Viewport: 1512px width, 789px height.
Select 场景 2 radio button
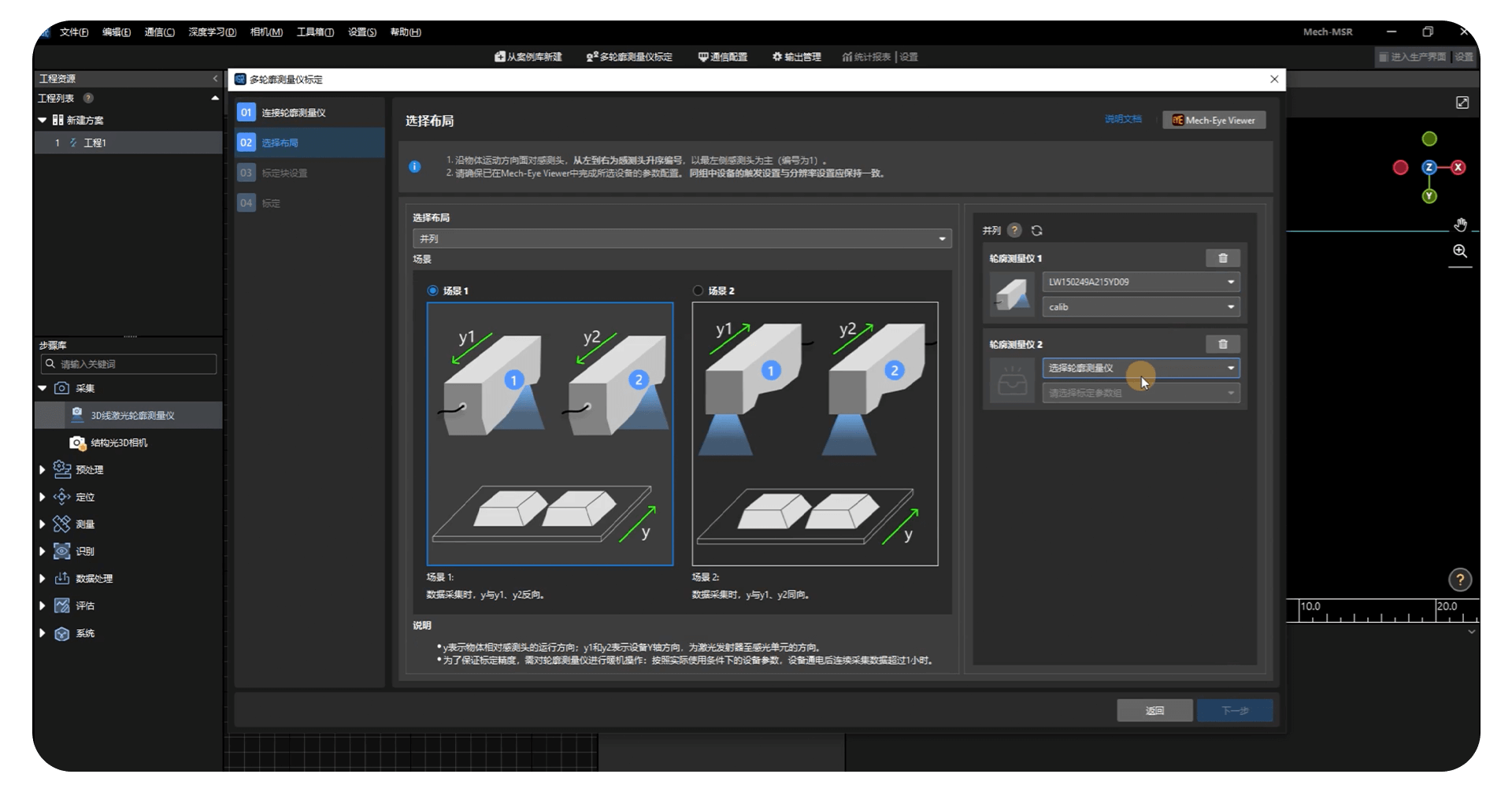698,291
